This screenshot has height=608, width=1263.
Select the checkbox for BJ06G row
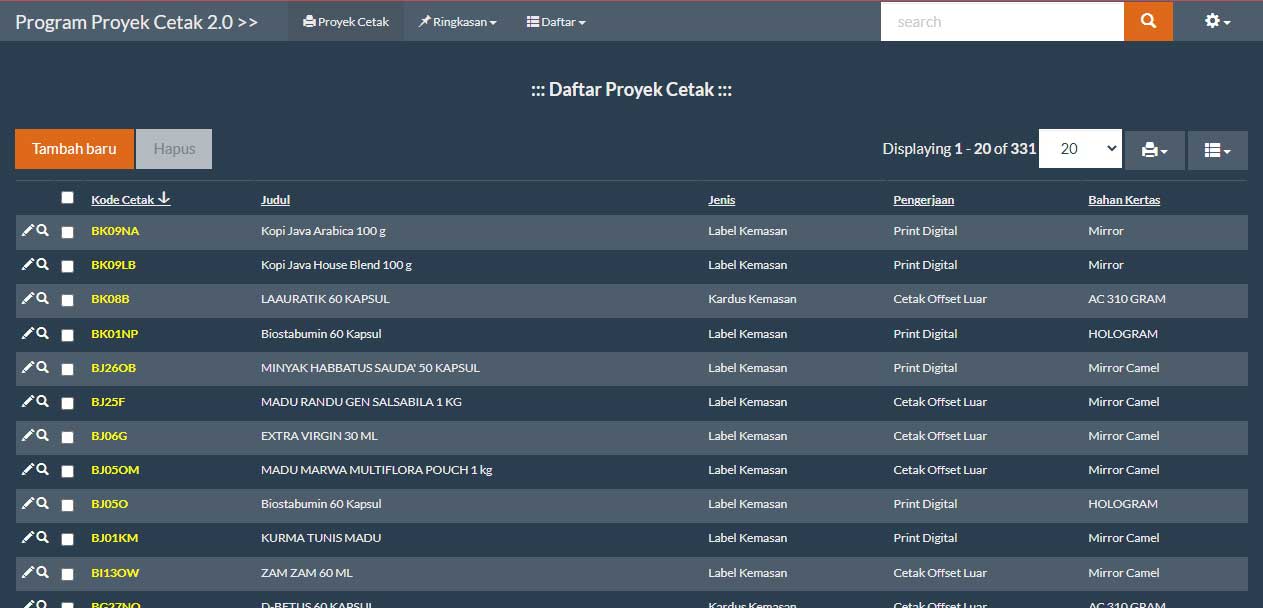[67, 437]
